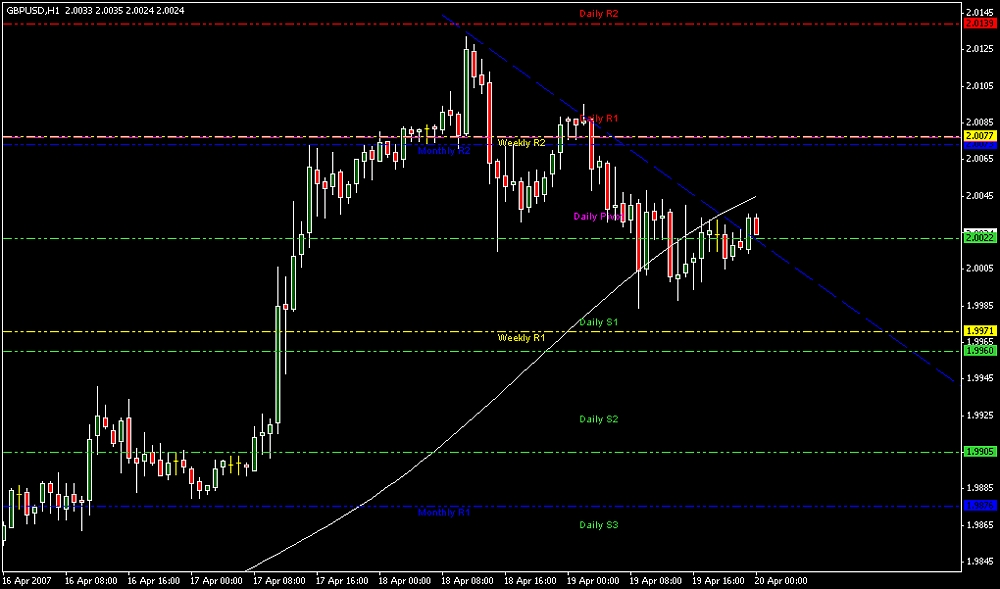Select the Monthly R2 label text
This screenshot has width=1000, height=589.
pyautogui.click(x=444, y=151)
